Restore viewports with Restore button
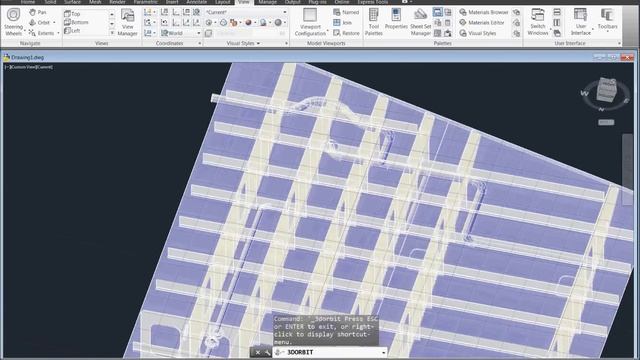The image size is (640, 360). (x=347, y=33)
